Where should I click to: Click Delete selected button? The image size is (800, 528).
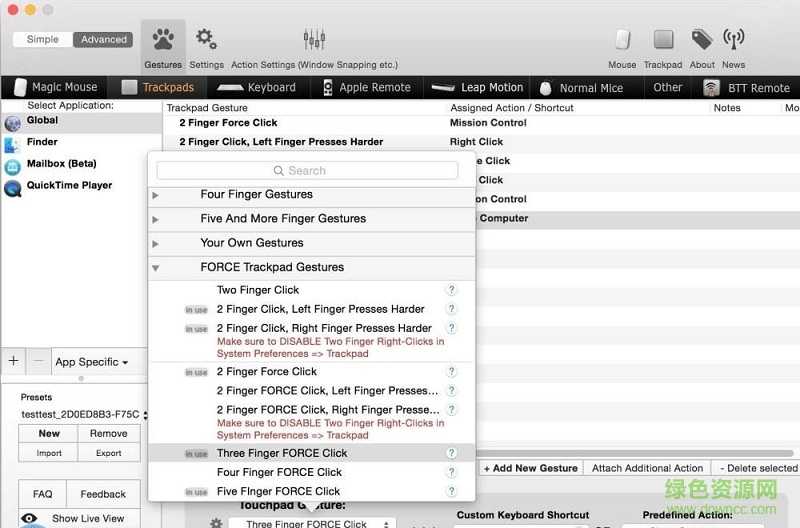click(x=758, y=468)
